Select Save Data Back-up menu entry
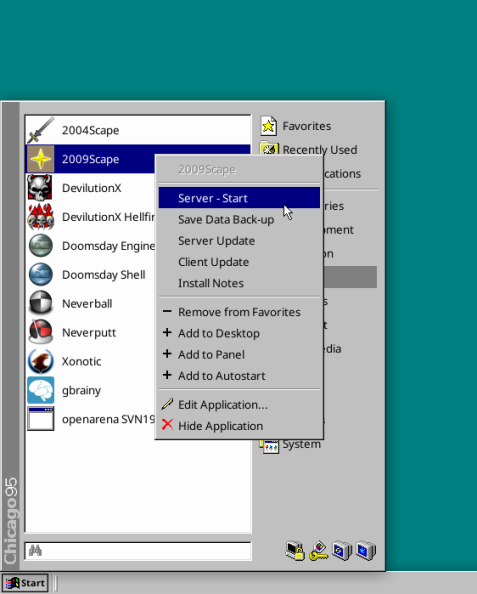Screen dimensions: 477x594 pyautogui.click(x=239, y=219)
